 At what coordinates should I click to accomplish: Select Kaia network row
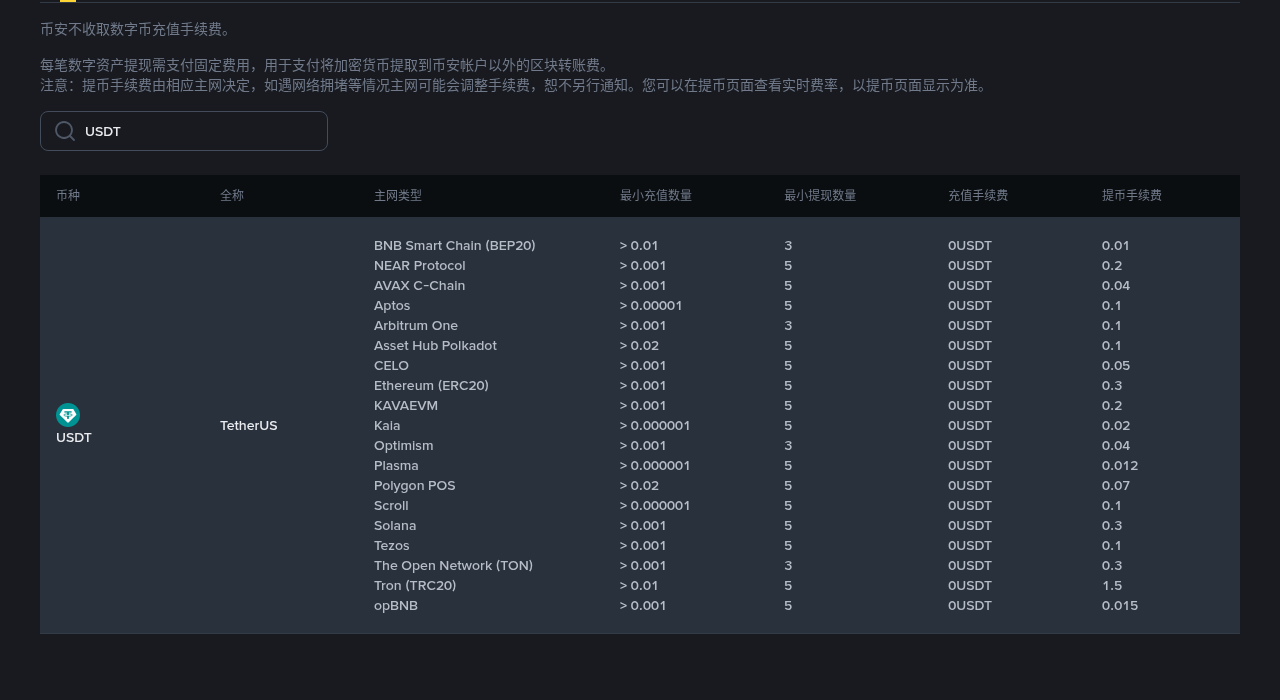point(387,426)
